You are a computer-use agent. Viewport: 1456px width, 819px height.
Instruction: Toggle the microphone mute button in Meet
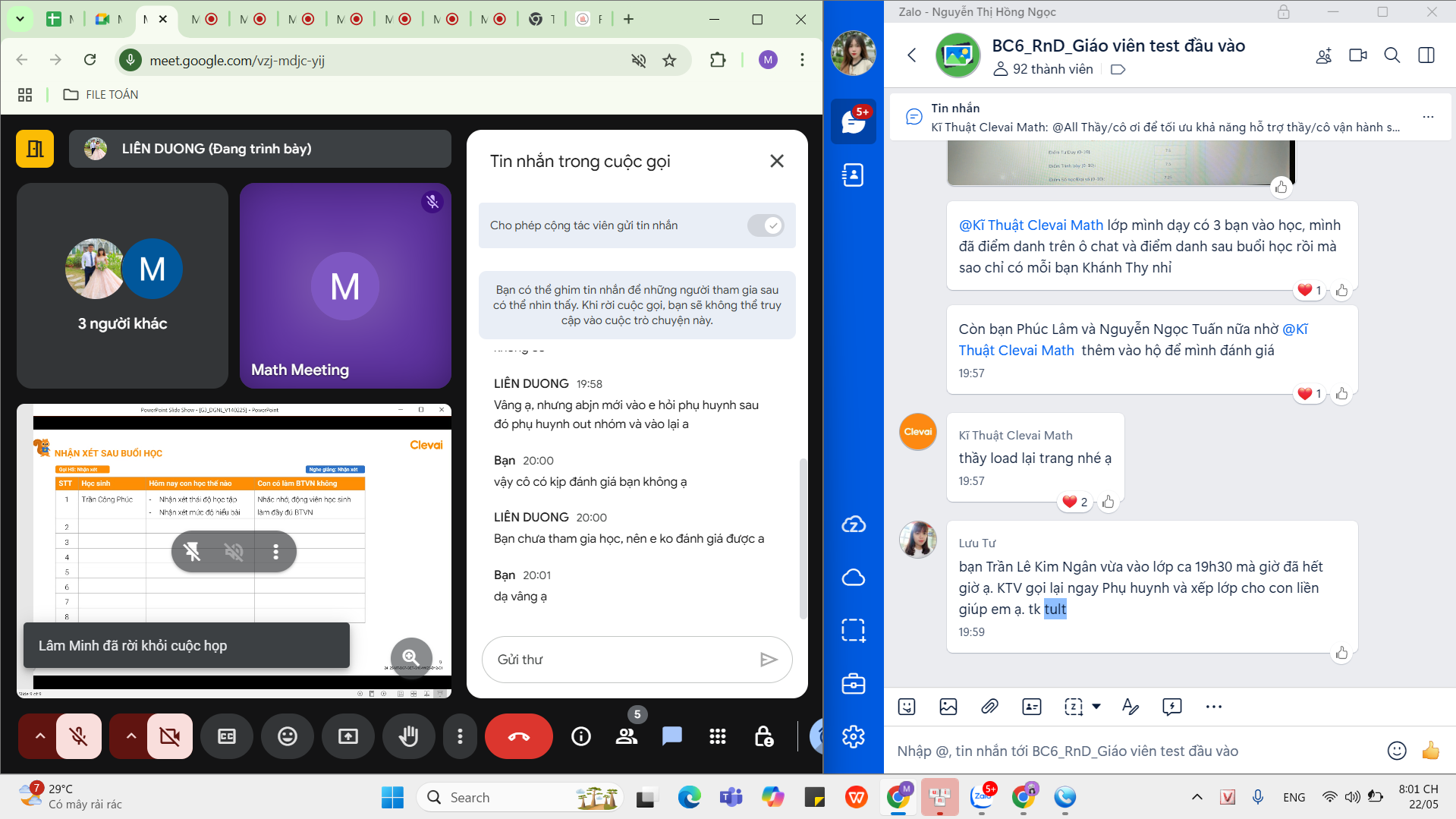tap(78, 736)
